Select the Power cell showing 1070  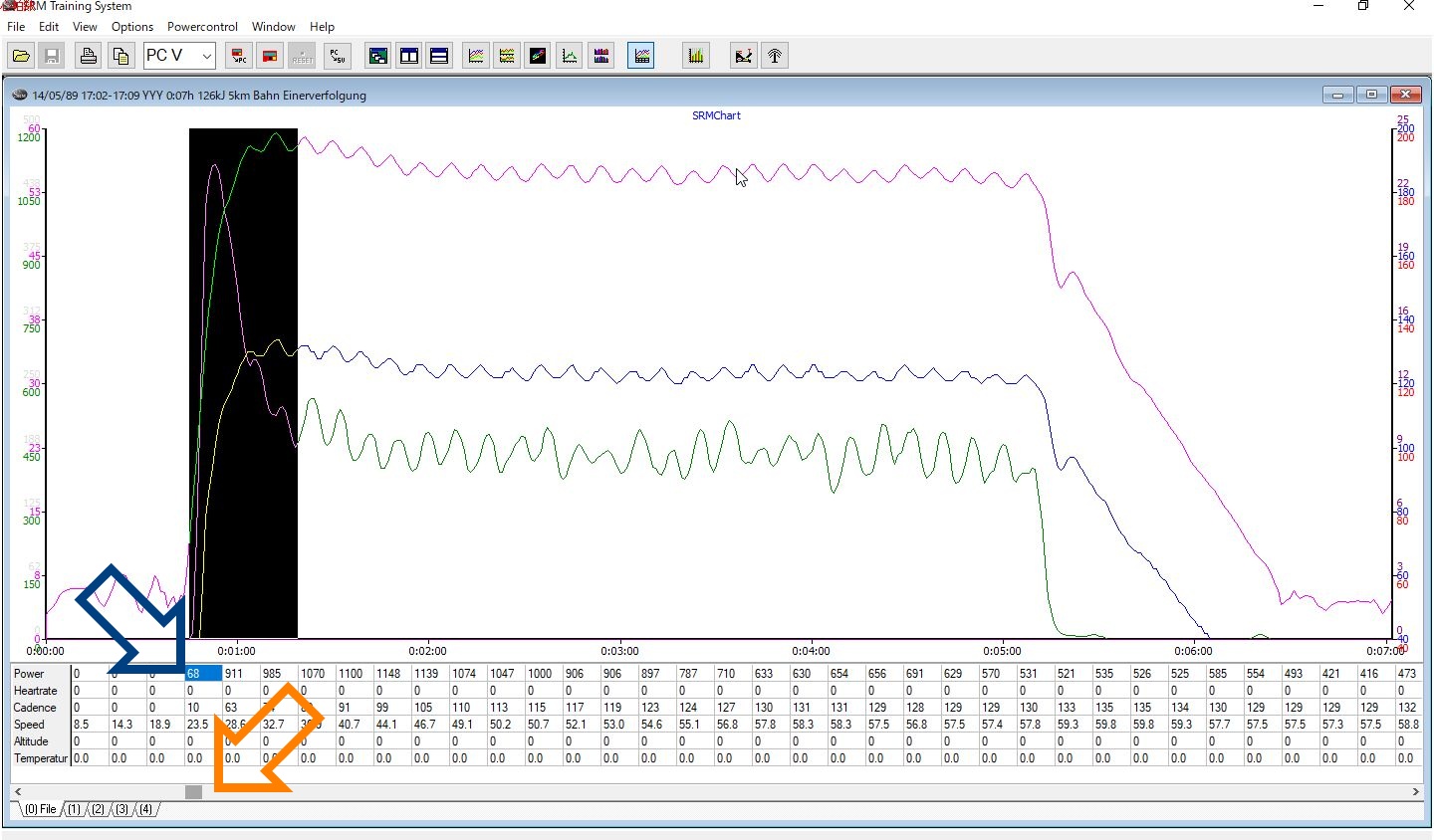coord(317,674)
